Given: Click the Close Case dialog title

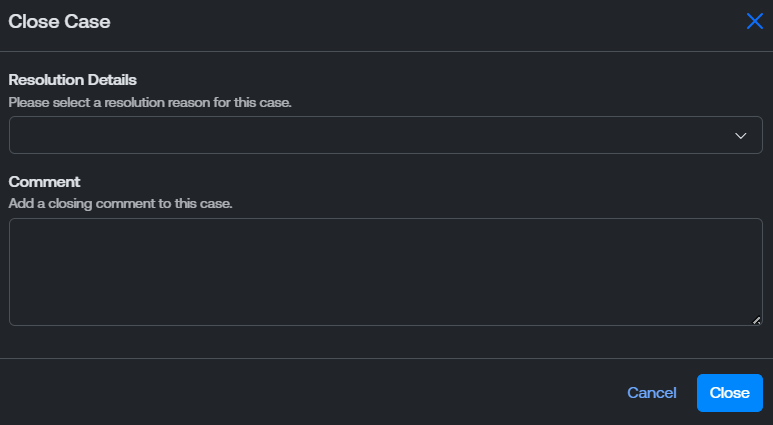Looking at the screenshot, I should [59, 21].
